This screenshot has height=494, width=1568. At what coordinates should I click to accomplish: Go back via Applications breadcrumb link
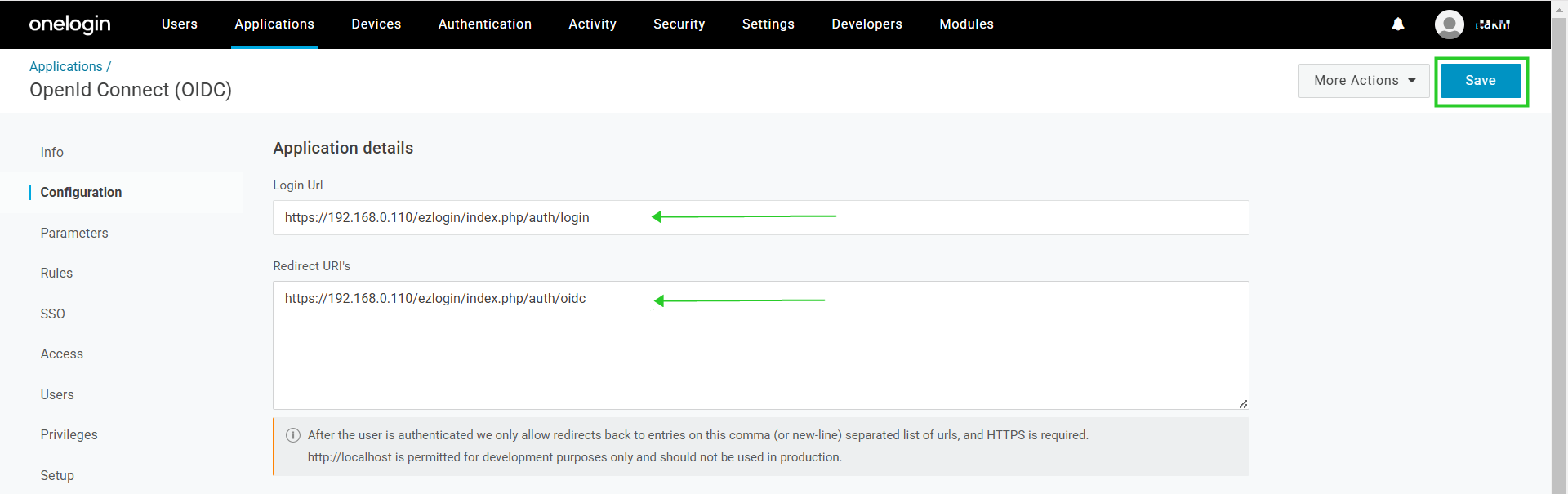[x=66, y=67]
